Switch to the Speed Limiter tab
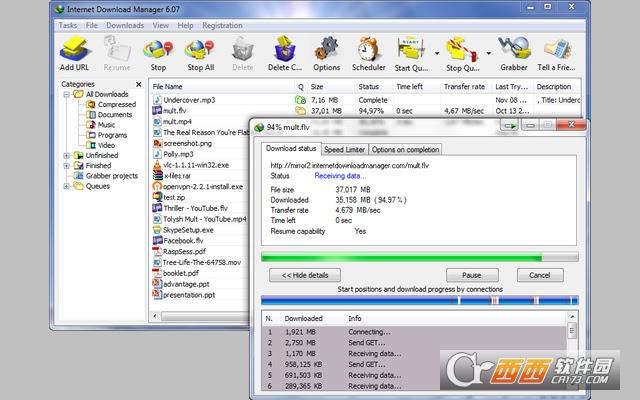The image size is (640, 400). (x=344, y=150)
